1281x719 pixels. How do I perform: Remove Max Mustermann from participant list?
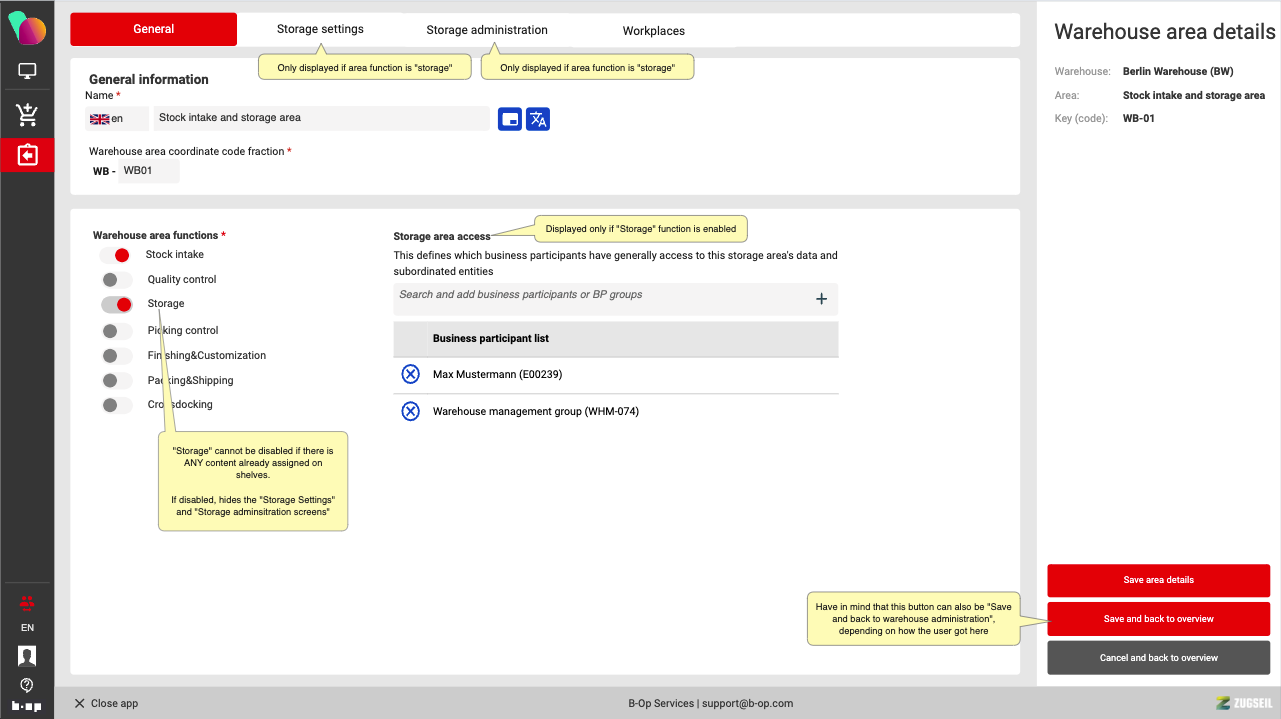[410, 374]
